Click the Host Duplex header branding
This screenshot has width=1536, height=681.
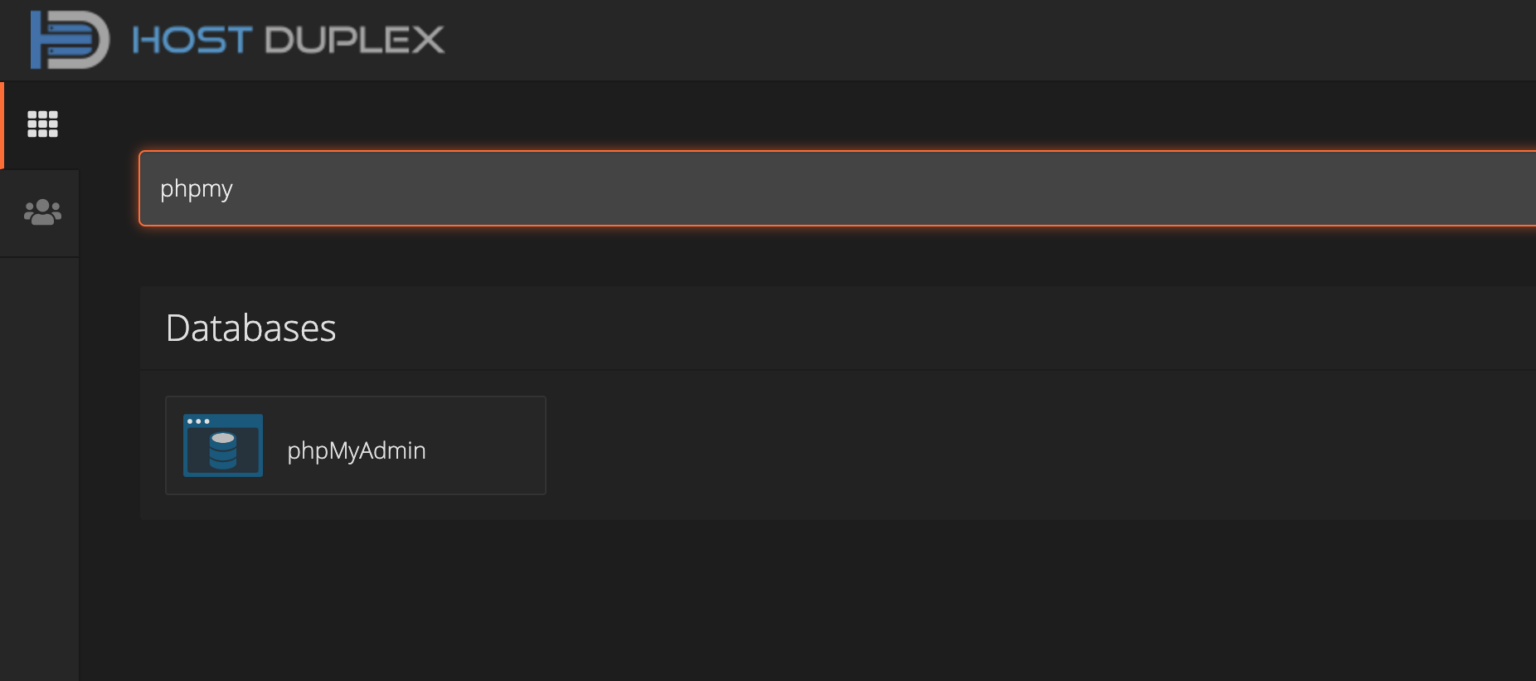tap(237, 39)
